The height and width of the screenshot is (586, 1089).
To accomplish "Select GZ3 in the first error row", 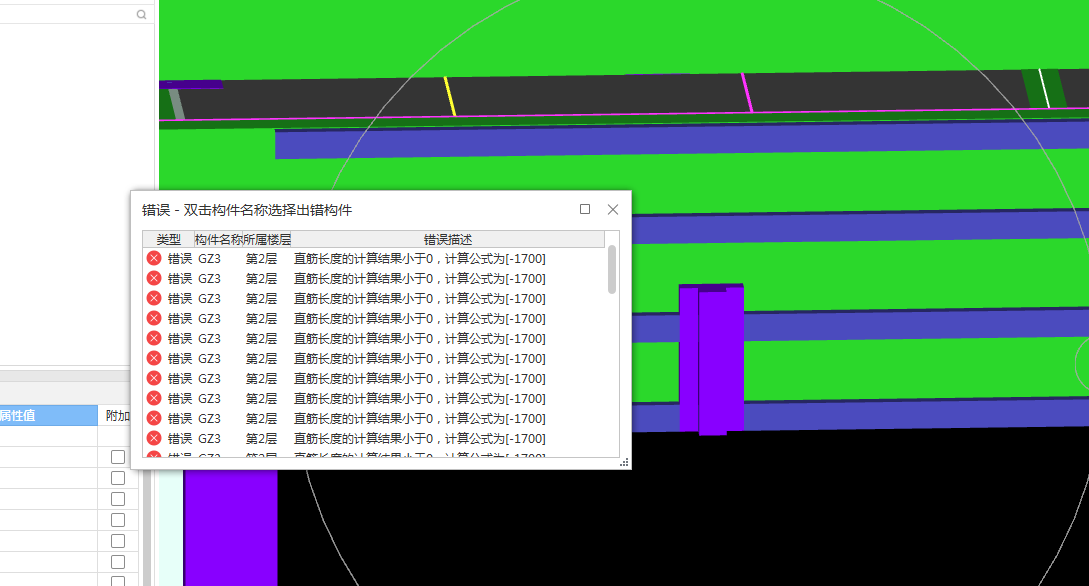I will click(209, 259).
